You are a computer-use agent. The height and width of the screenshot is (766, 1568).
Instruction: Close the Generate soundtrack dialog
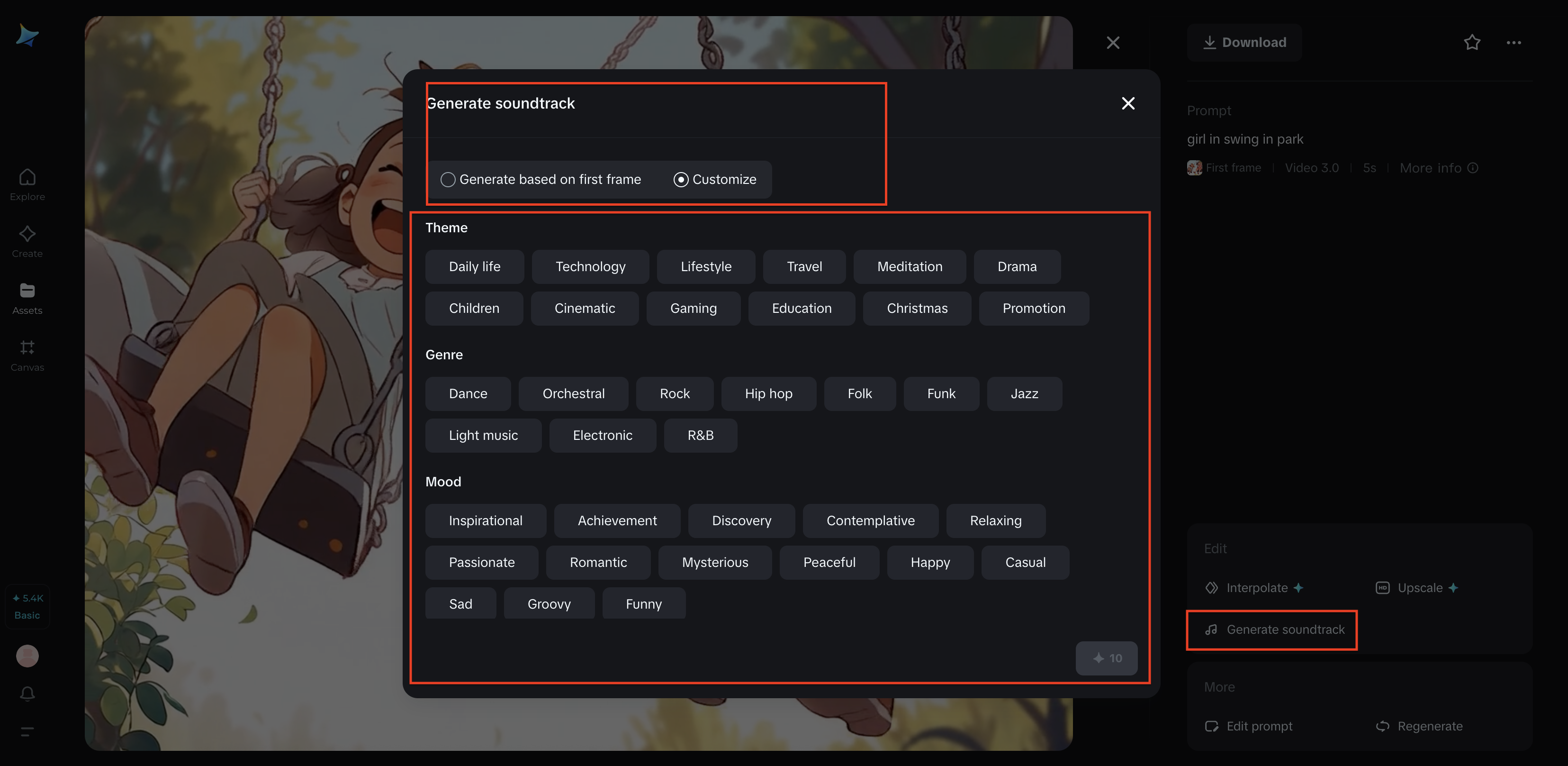click(1128, 103)
